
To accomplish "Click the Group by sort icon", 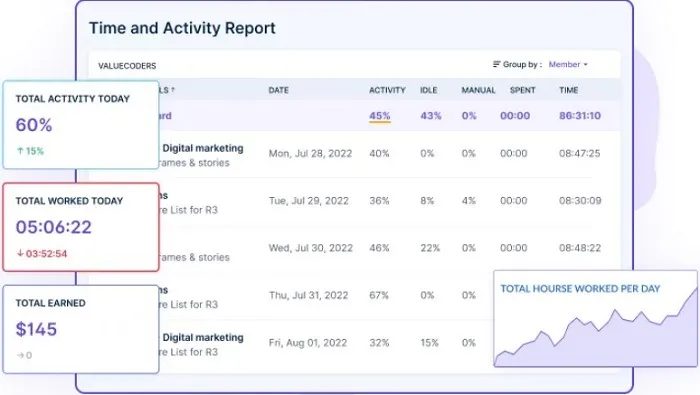I will (496, 64).
